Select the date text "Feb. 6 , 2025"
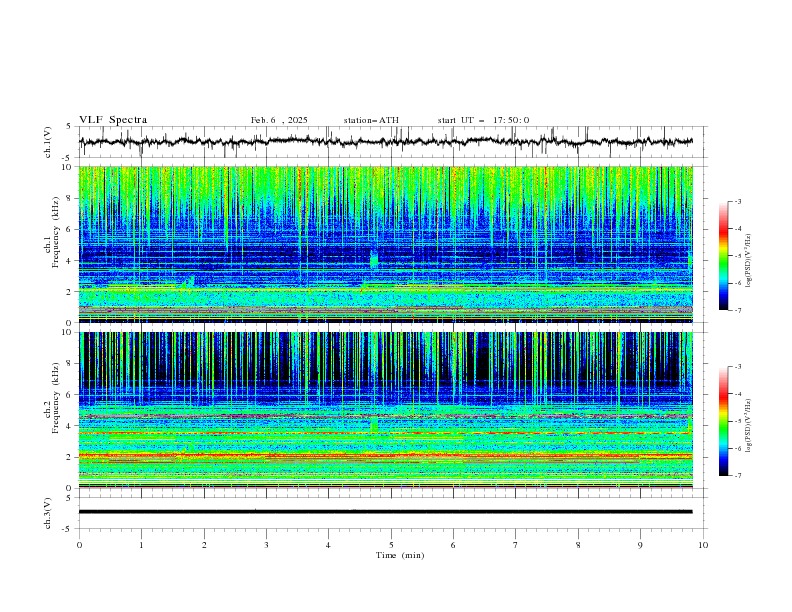The height and width of the screenshot is (612, 792). tap(279, 120)
